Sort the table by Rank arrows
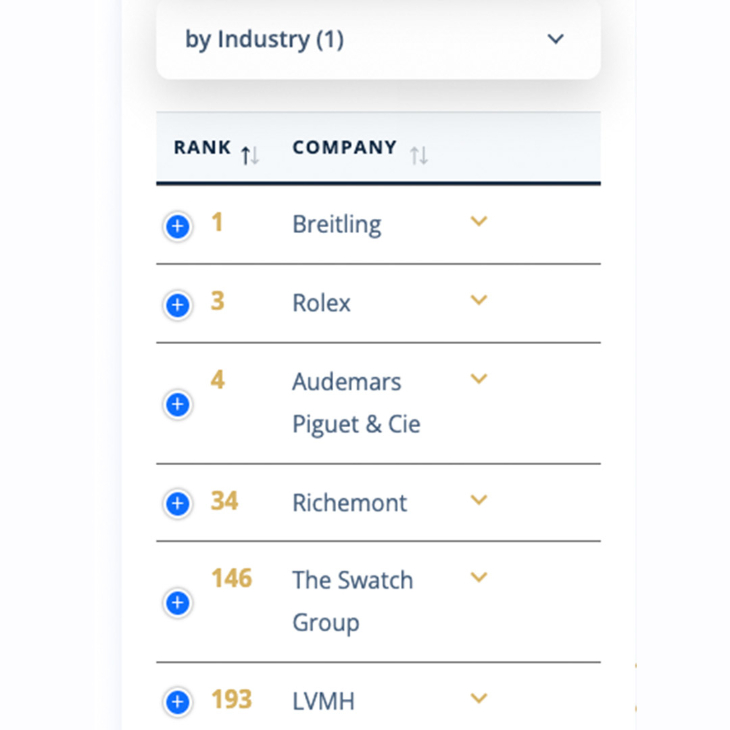Screen dimensions: 730x730 [x=250, y=155]
